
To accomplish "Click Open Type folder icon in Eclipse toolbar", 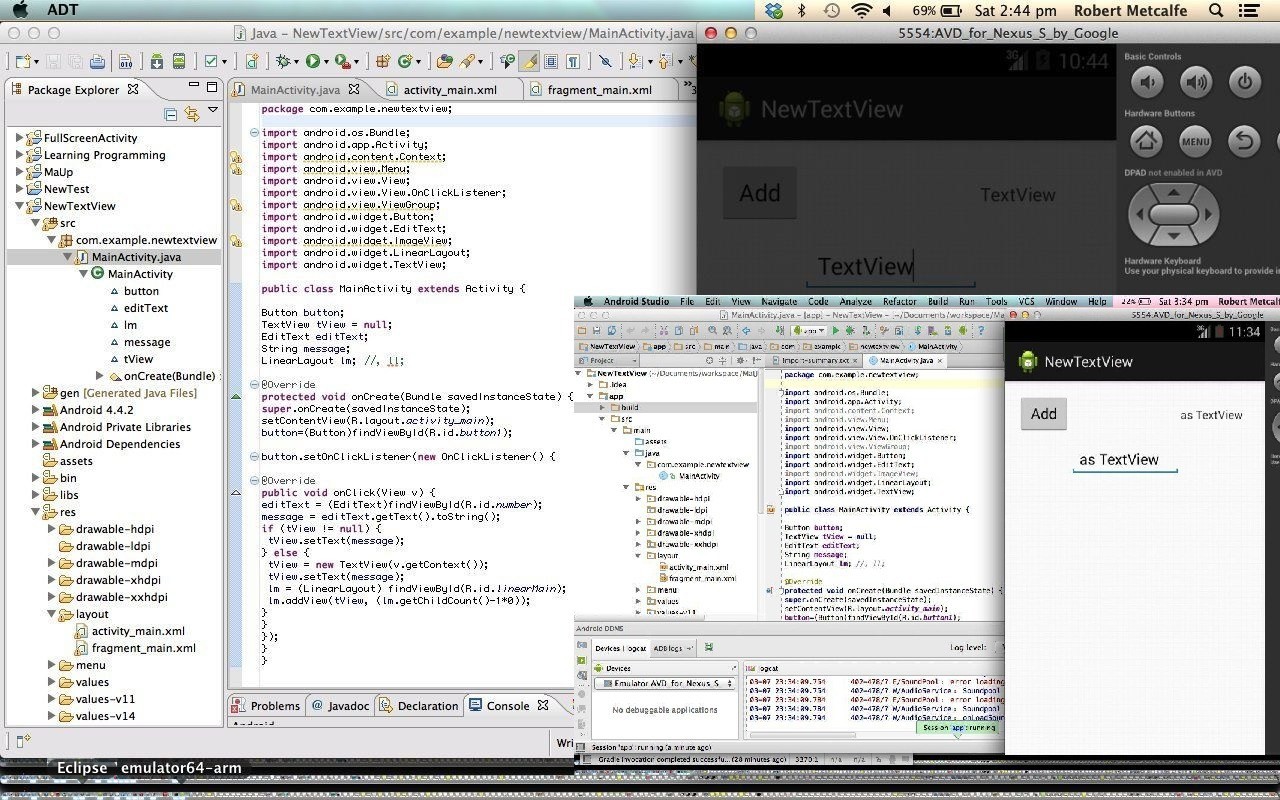I will [x=445, y=61].
